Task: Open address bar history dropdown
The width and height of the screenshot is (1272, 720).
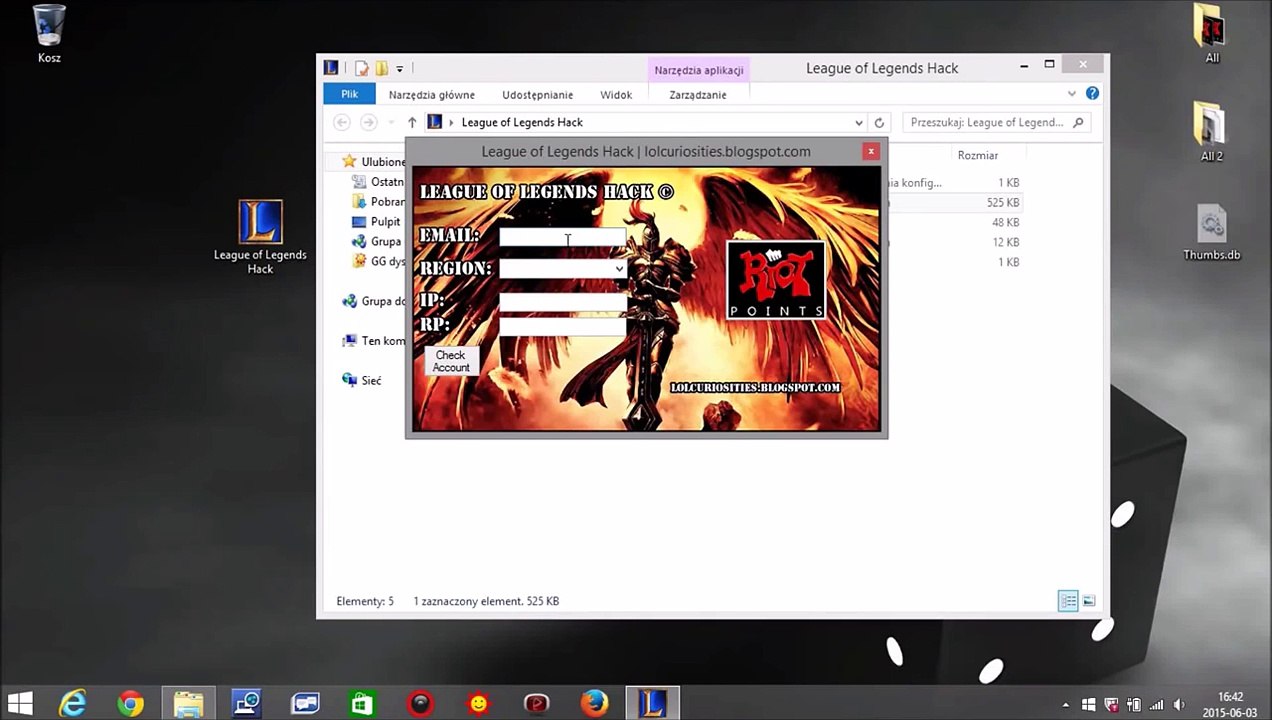Action: point(858,122)
